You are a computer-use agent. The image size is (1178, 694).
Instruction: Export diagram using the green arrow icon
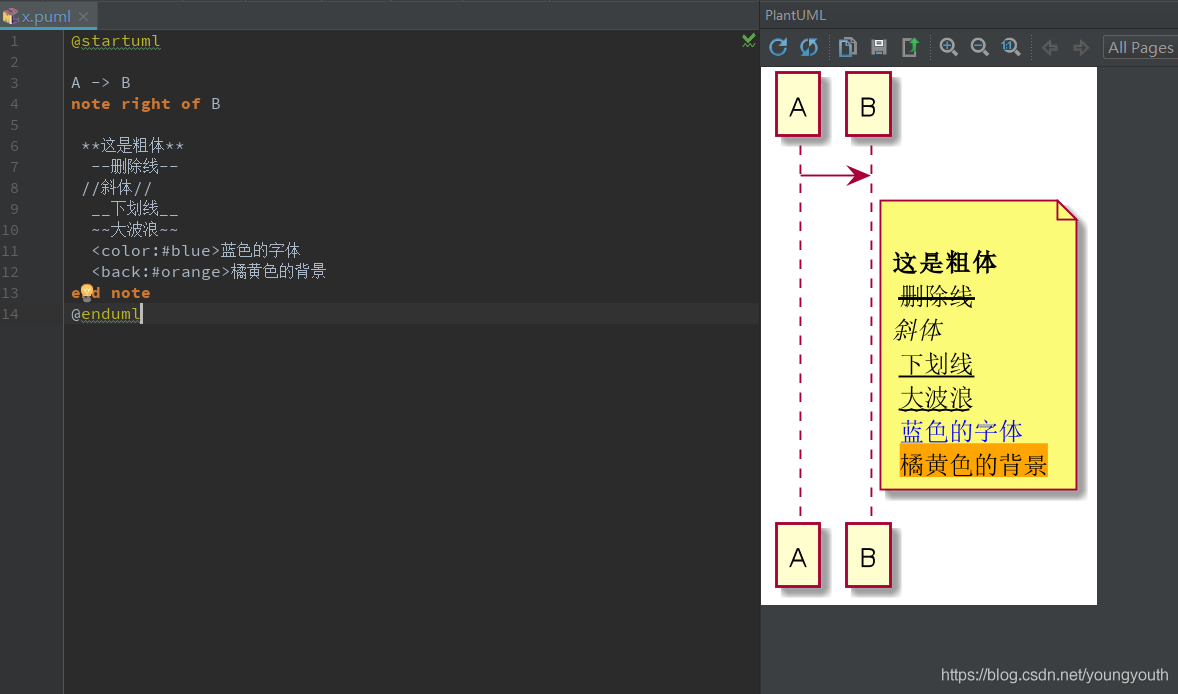point(910,47)
